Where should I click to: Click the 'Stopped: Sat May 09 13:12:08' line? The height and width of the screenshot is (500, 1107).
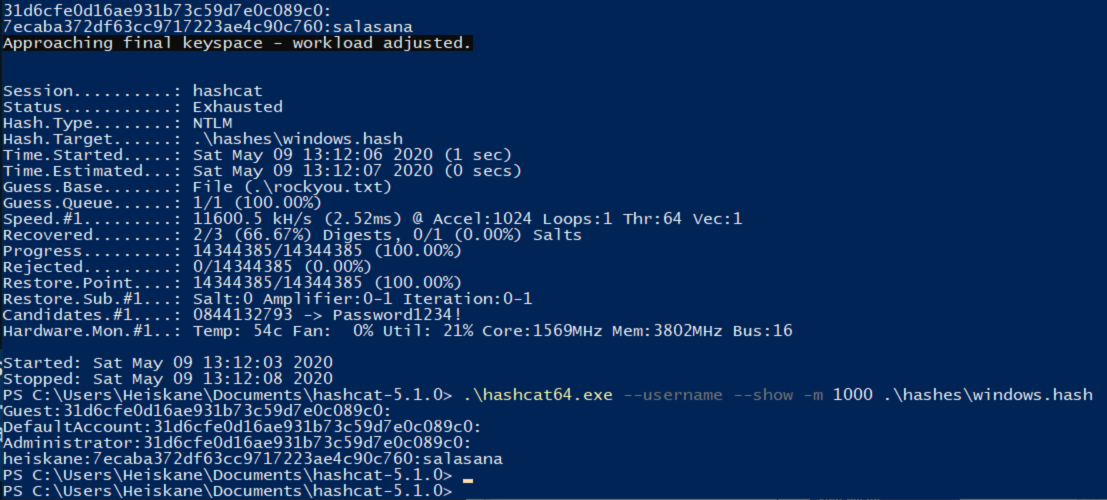coord(168,378)
